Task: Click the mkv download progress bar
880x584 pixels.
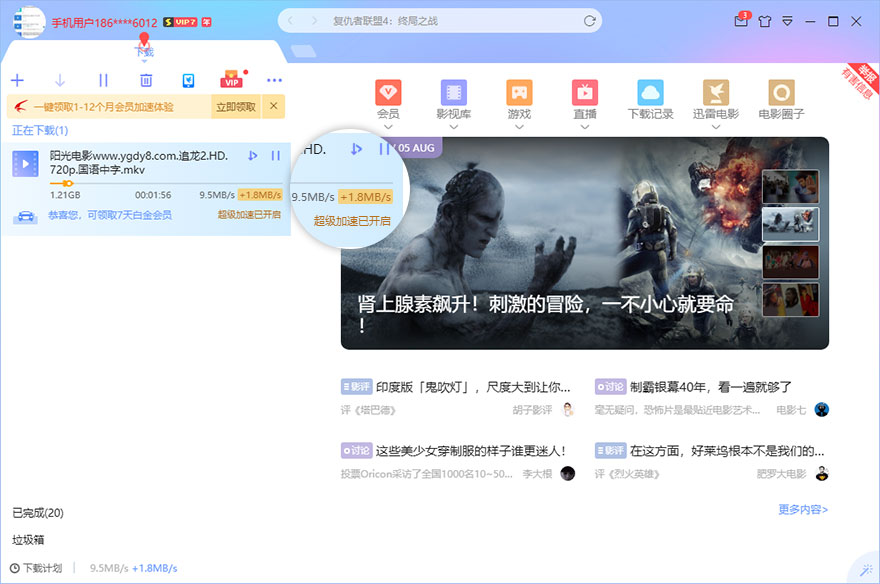Action: point(166,183)
